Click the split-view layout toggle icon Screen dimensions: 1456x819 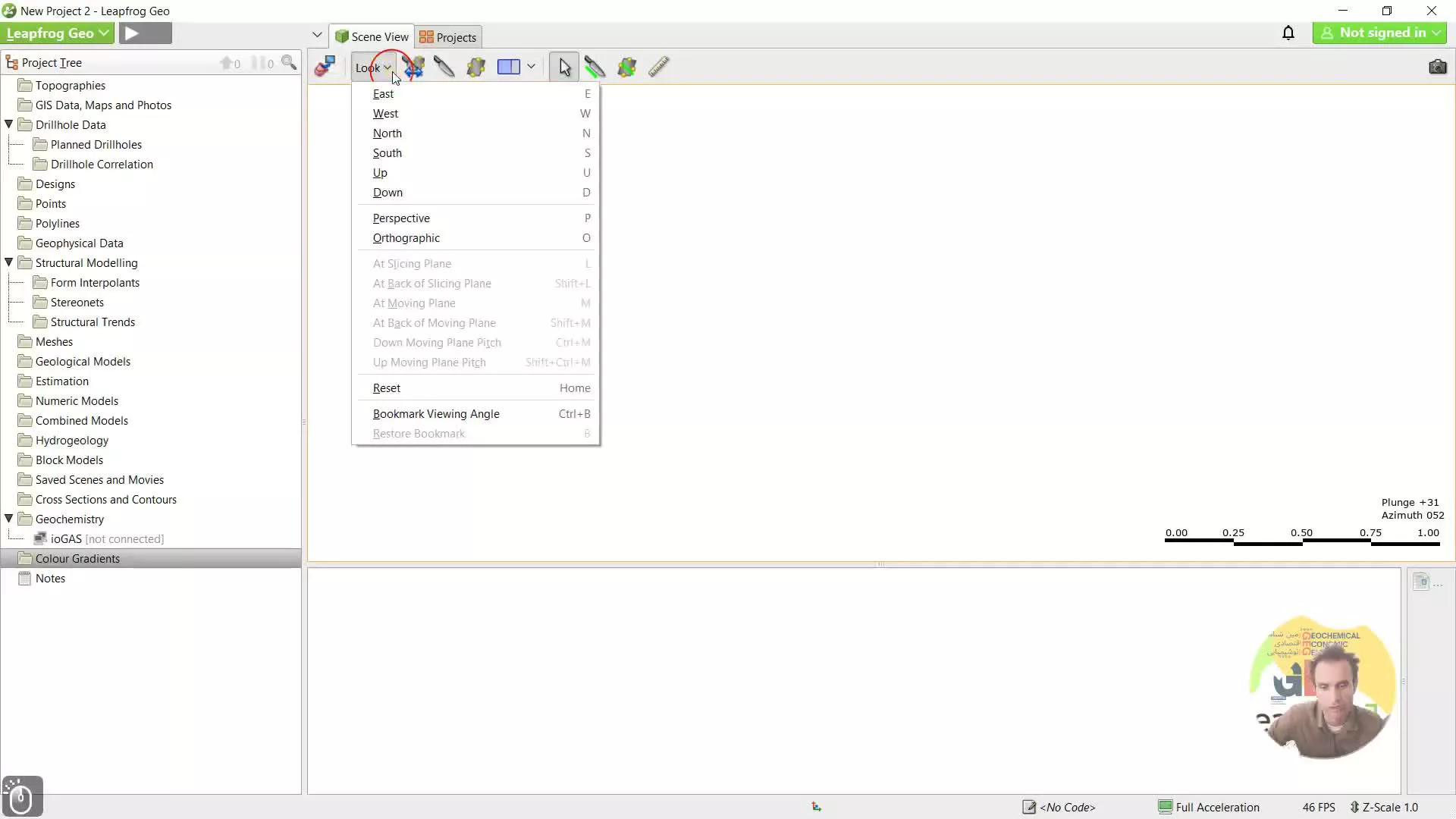pyautogui.click(x=509, y=67)
